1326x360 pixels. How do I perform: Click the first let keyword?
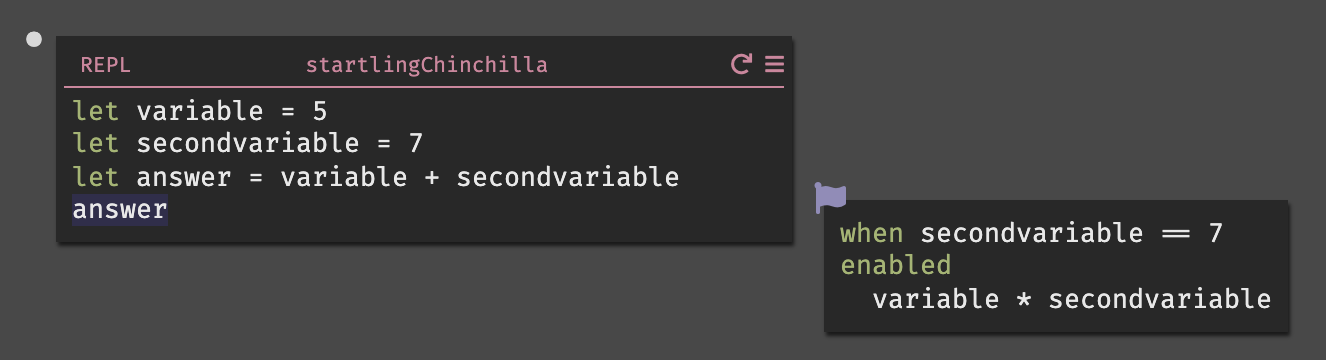(x=96, y=111)
